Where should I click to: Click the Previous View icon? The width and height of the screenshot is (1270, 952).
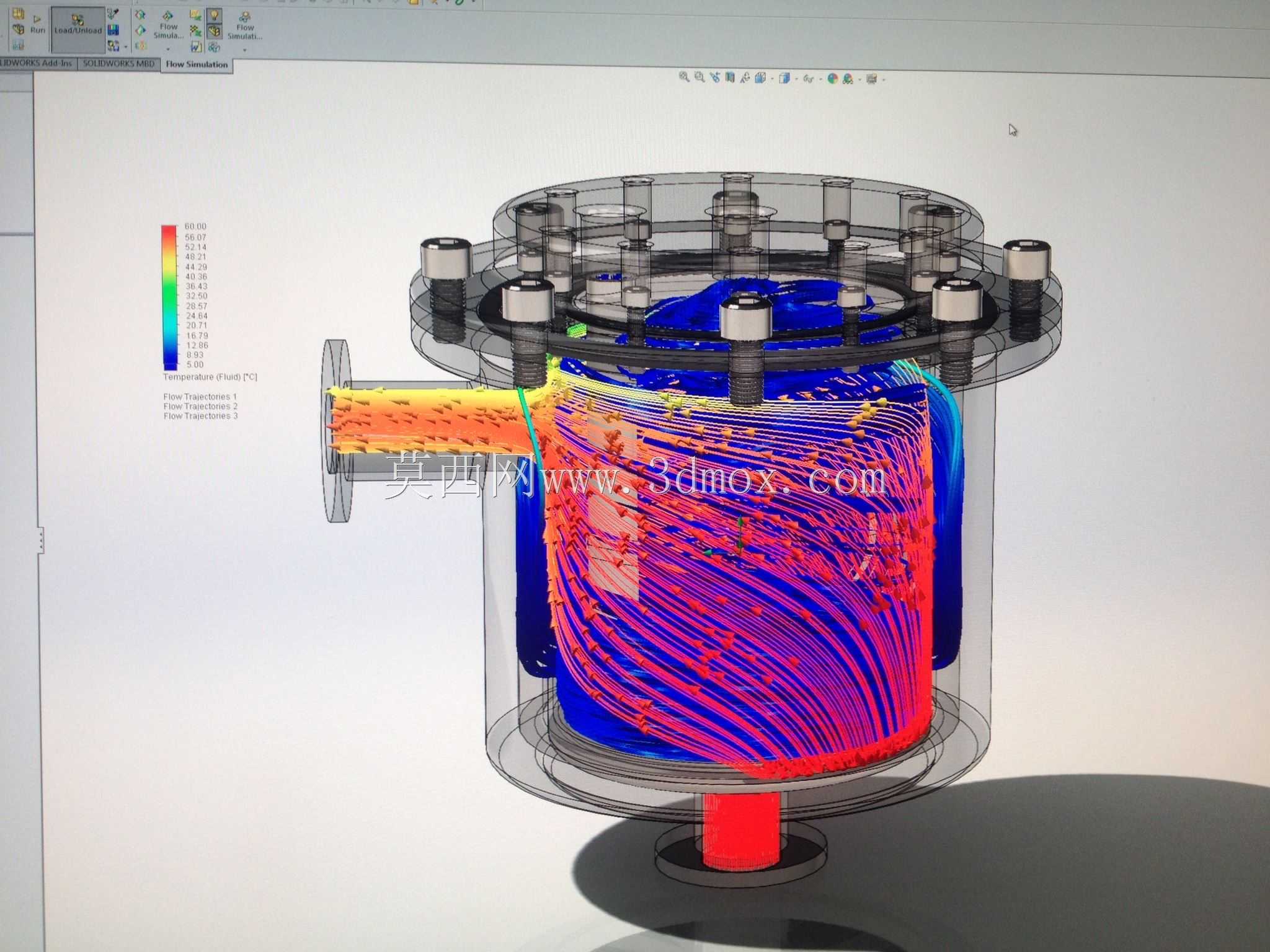click(x=715, y=78)
